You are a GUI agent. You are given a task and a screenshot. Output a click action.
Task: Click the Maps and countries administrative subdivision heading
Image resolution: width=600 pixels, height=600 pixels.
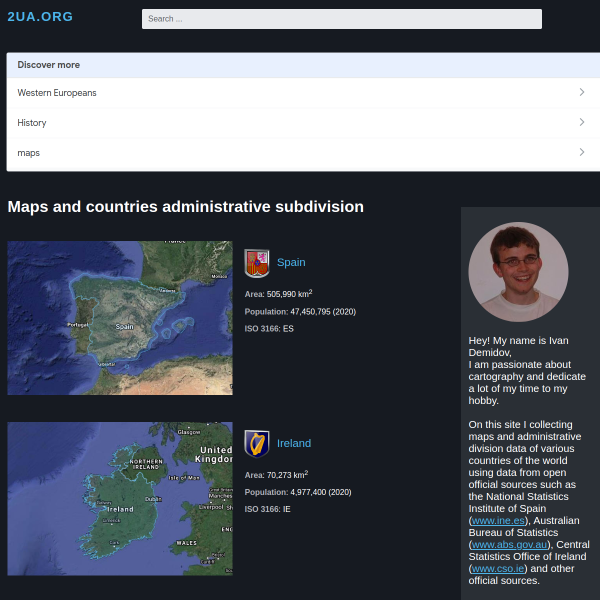click(186, 207)
